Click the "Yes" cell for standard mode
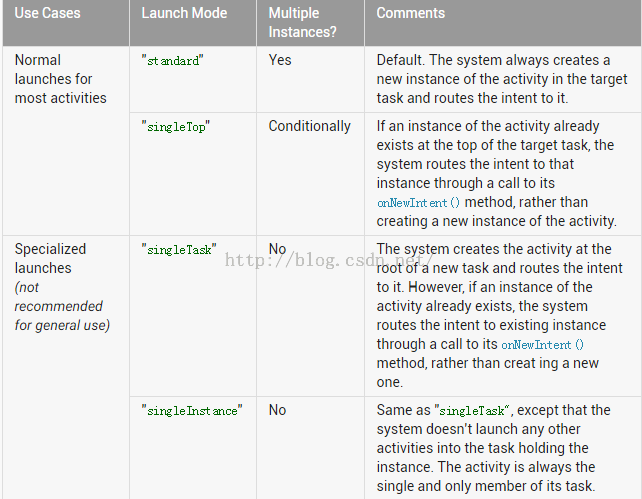 (280, 60)
